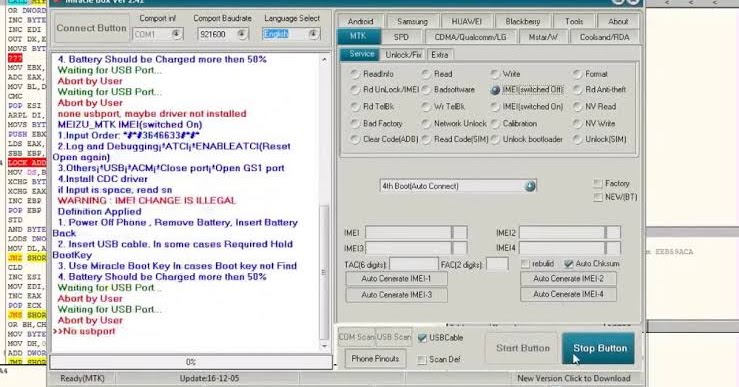Image resolution: width=739 pixels, height=387 pixels.
Task: Uncheck the Auto Chksum checkbox
Action: (569, 264)
